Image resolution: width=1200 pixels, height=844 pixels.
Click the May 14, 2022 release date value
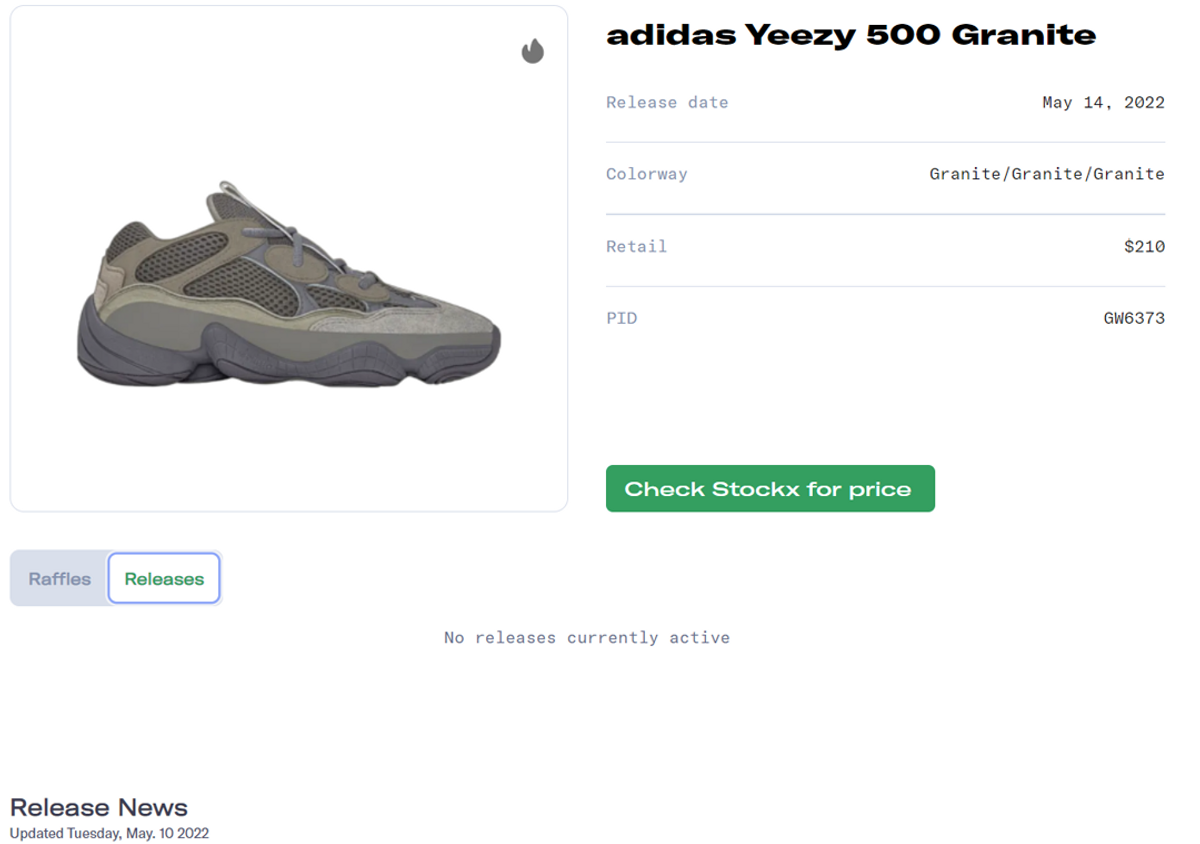click(1105, 102)
